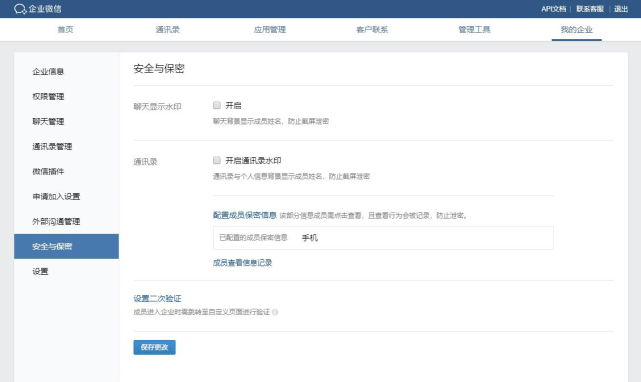Click 退出 to log out
The image size is (641, 382).
621,9
